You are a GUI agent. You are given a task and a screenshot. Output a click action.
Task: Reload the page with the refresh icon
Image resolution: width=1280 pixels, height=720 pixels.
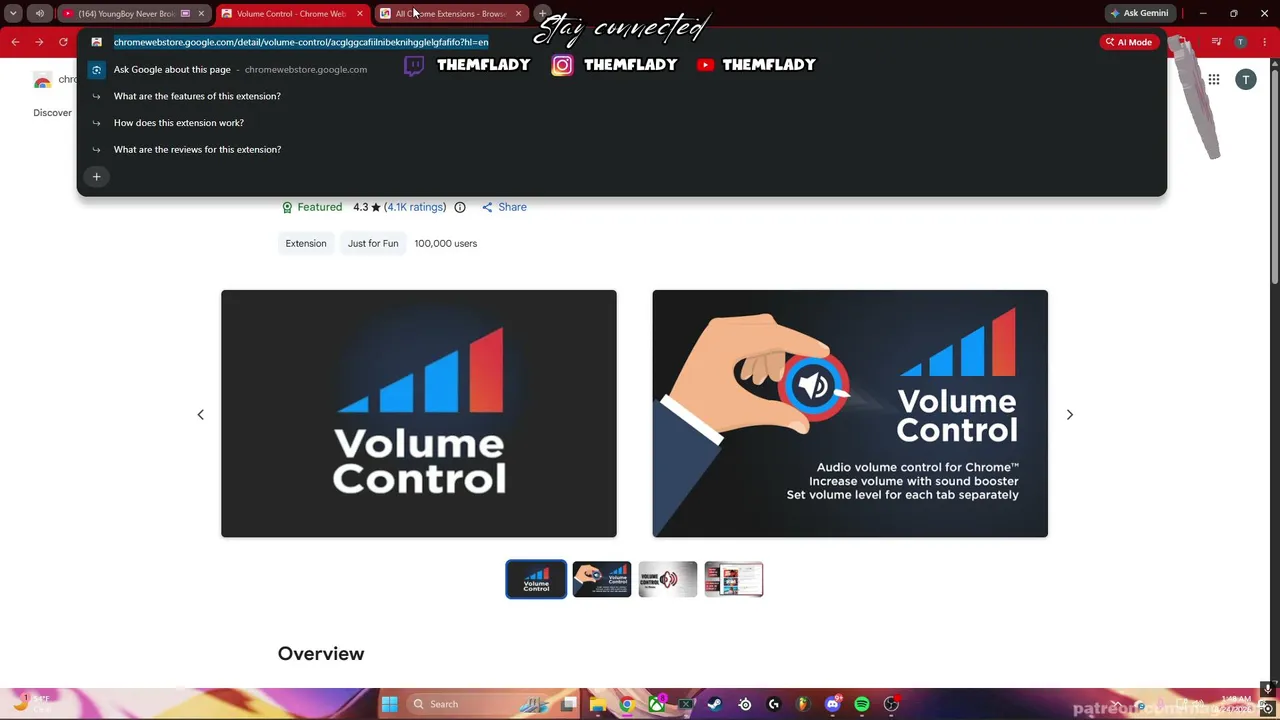pos(63,42)
